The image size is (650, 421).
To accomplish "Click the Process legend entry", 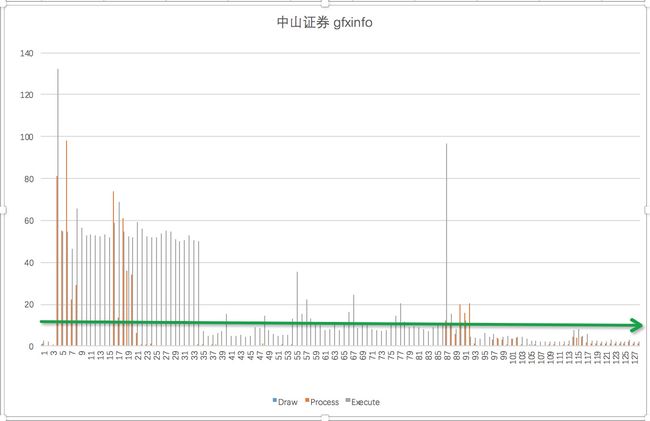I will click(x=322, y=402).
